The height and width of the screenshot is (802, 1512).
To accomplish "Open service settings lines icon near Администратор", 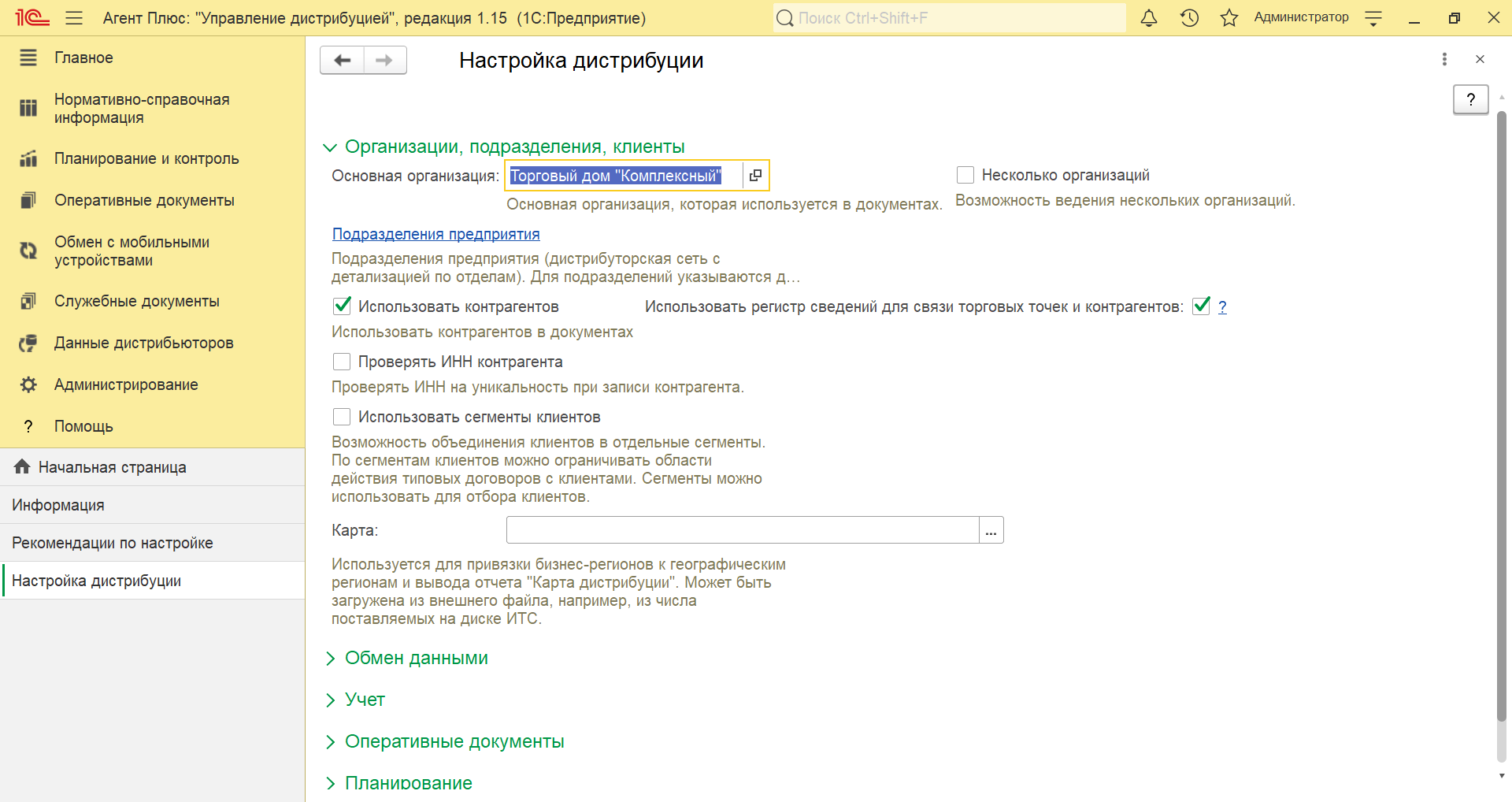I will click(x=1373, y=17).
